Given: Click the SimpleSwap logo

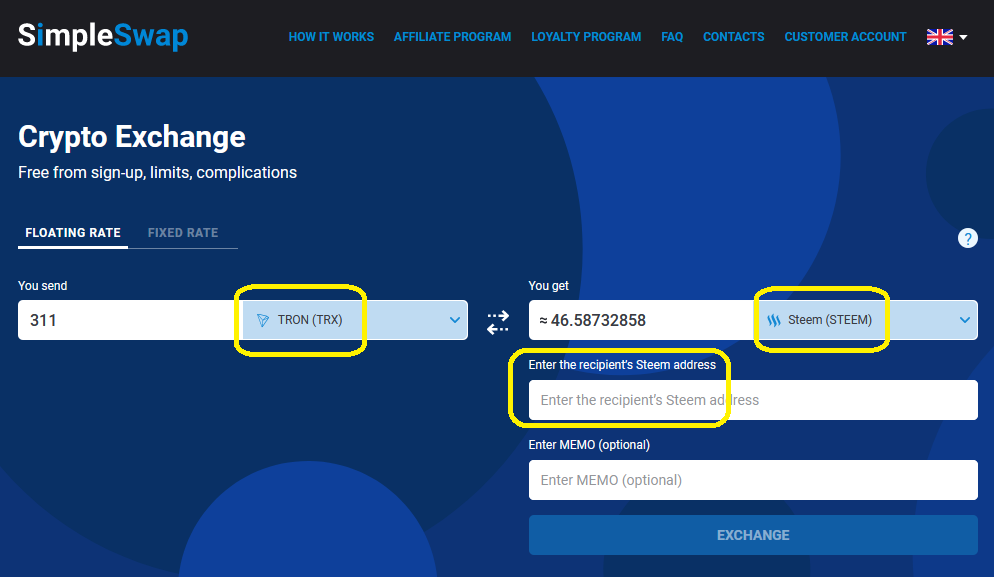Looking at the screenshot, I should (x=103, y=36).
